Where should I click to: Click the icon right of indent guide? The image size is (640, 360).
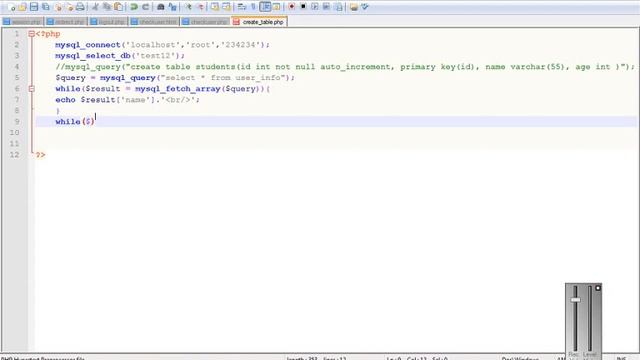pyautogui.click(x=276, y=7)
